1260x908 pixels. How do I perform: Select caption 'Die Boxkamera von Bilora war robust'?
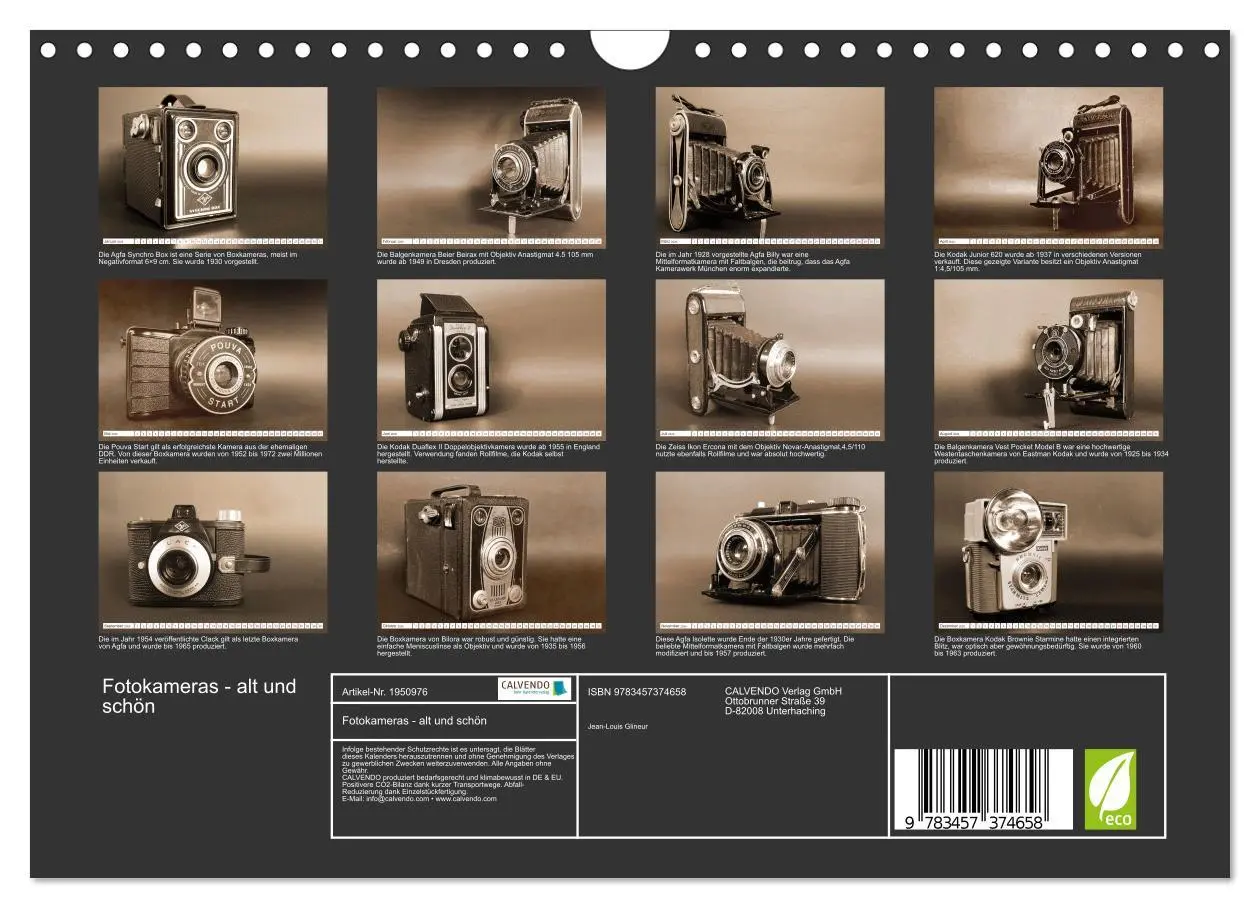click(x=481, y=647)
